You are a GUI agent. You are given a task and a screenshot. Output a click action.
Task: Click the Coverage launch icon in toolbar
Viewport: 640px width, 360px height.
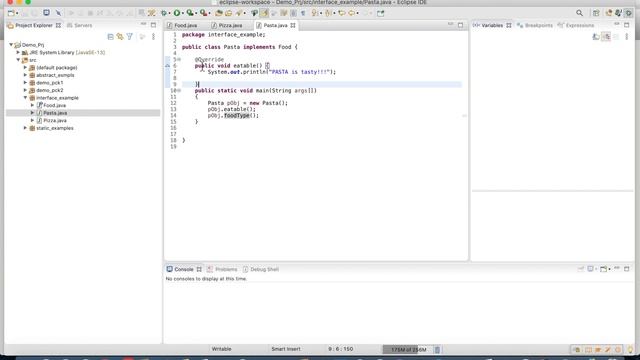point(190,13)
